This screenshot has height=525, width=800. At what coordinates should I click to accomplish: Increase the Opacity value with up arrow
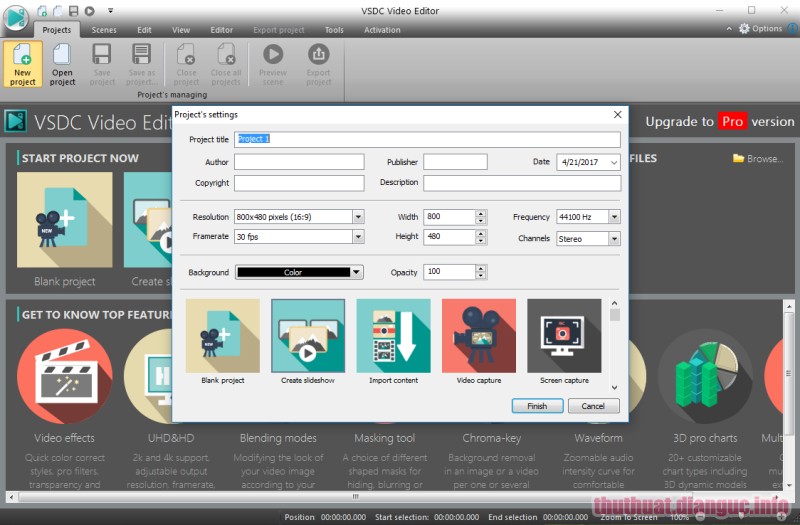point(481,268)
